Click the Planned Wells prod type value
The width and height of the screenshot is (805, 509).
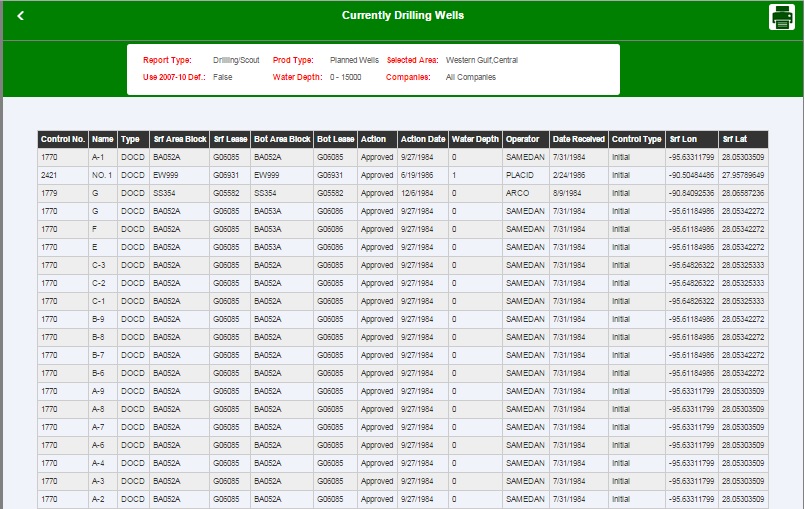click(x=354, y=60)
